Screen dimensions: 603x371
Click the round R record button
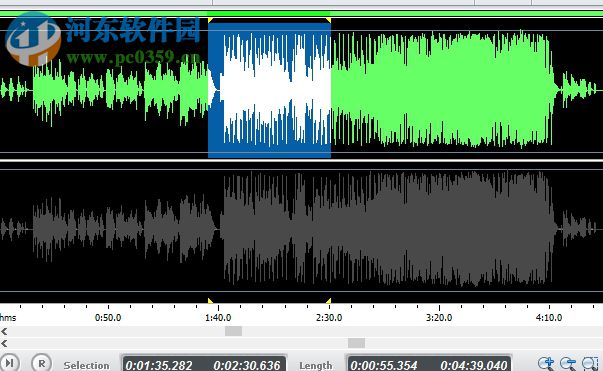click(41, 363)
